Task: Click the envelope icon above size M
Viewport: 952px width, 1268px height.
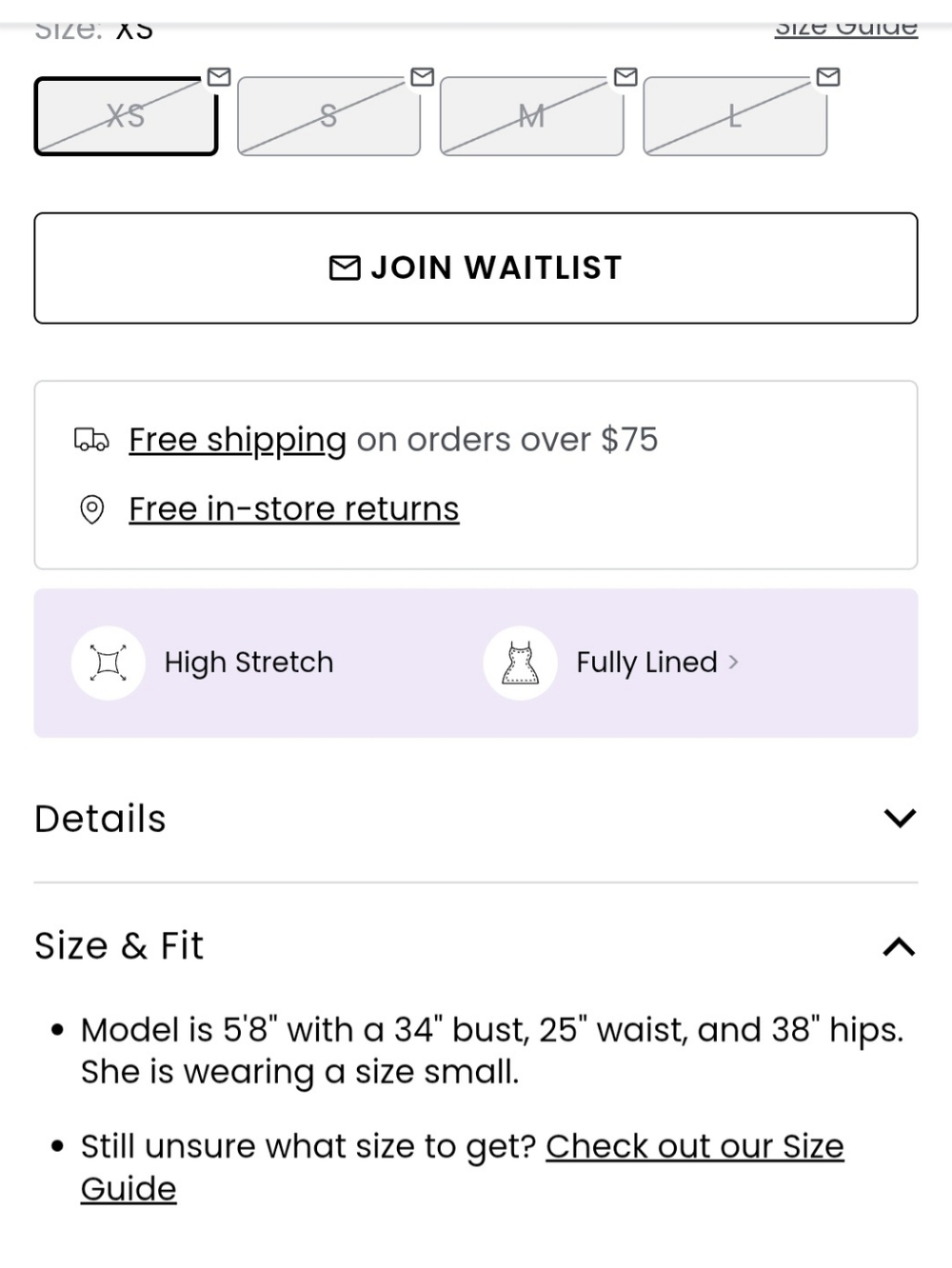Action: (625, 76)
